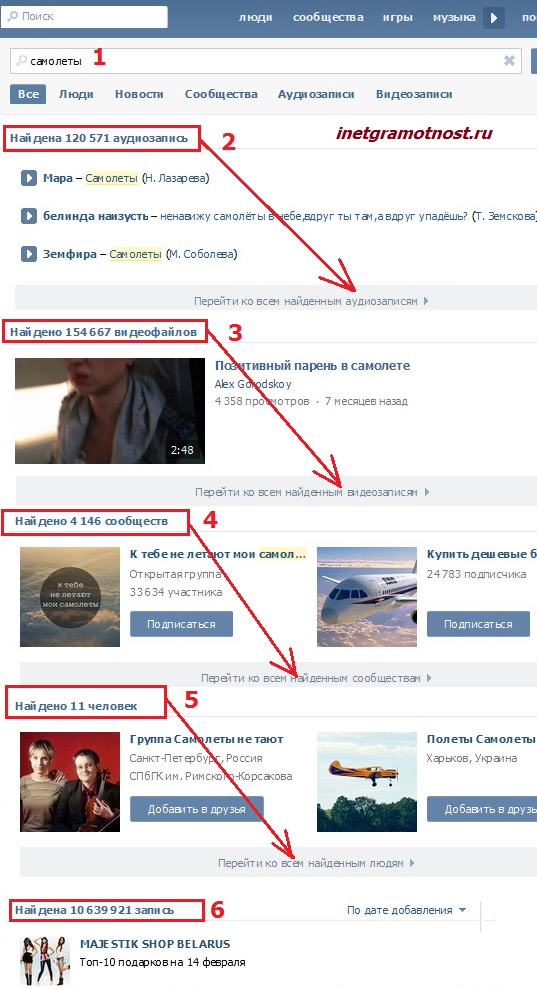Image resolution: width=537 pixels, height=990 pixels.
Task: Click the самолеты search input field
Action: click(266, 61)
